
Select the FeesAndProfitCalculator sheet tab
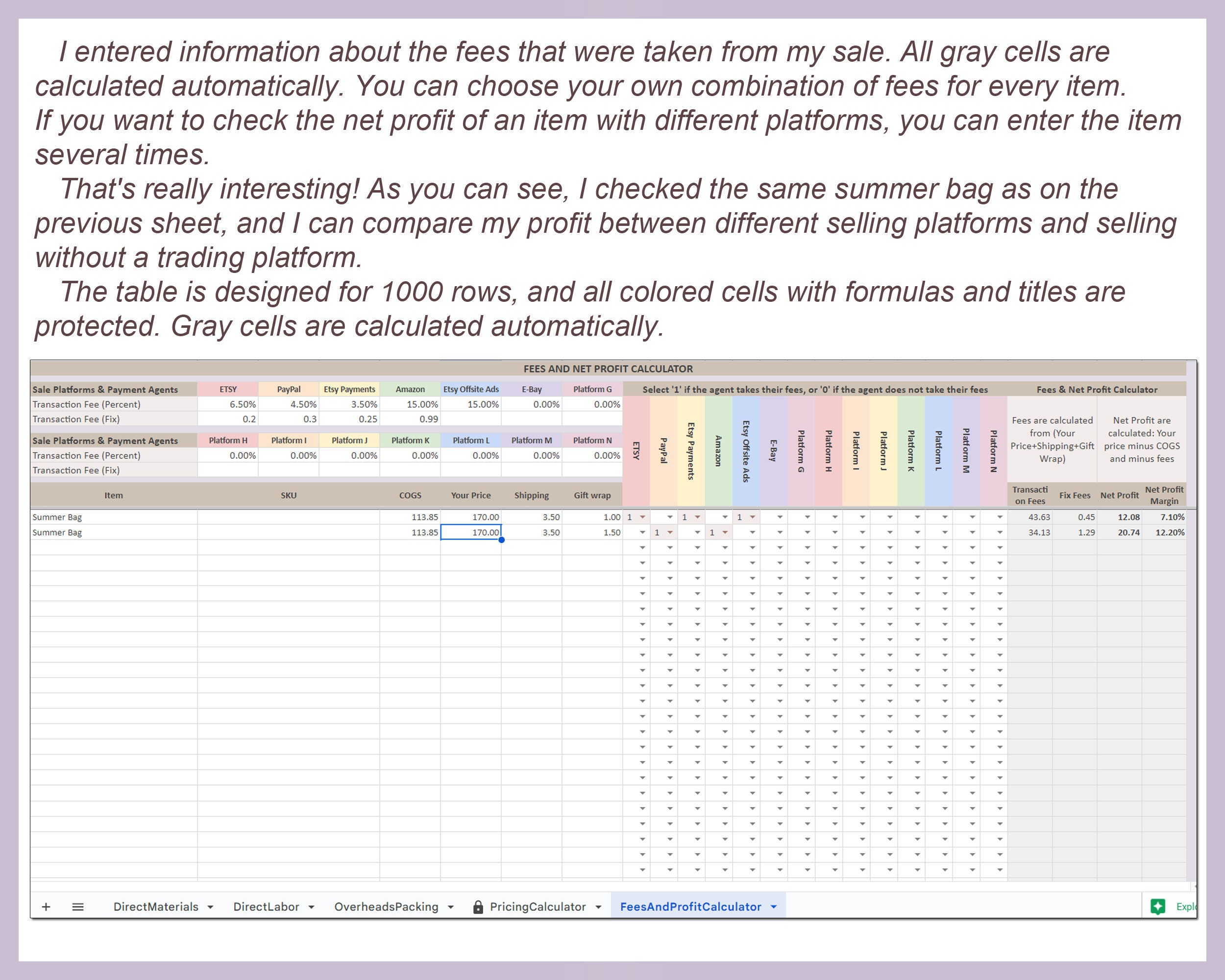pos(690,906)
